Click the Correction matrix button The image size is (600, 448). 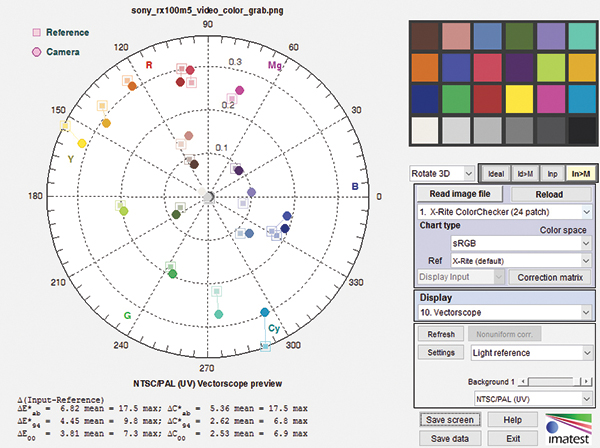[x=550, y=277]
